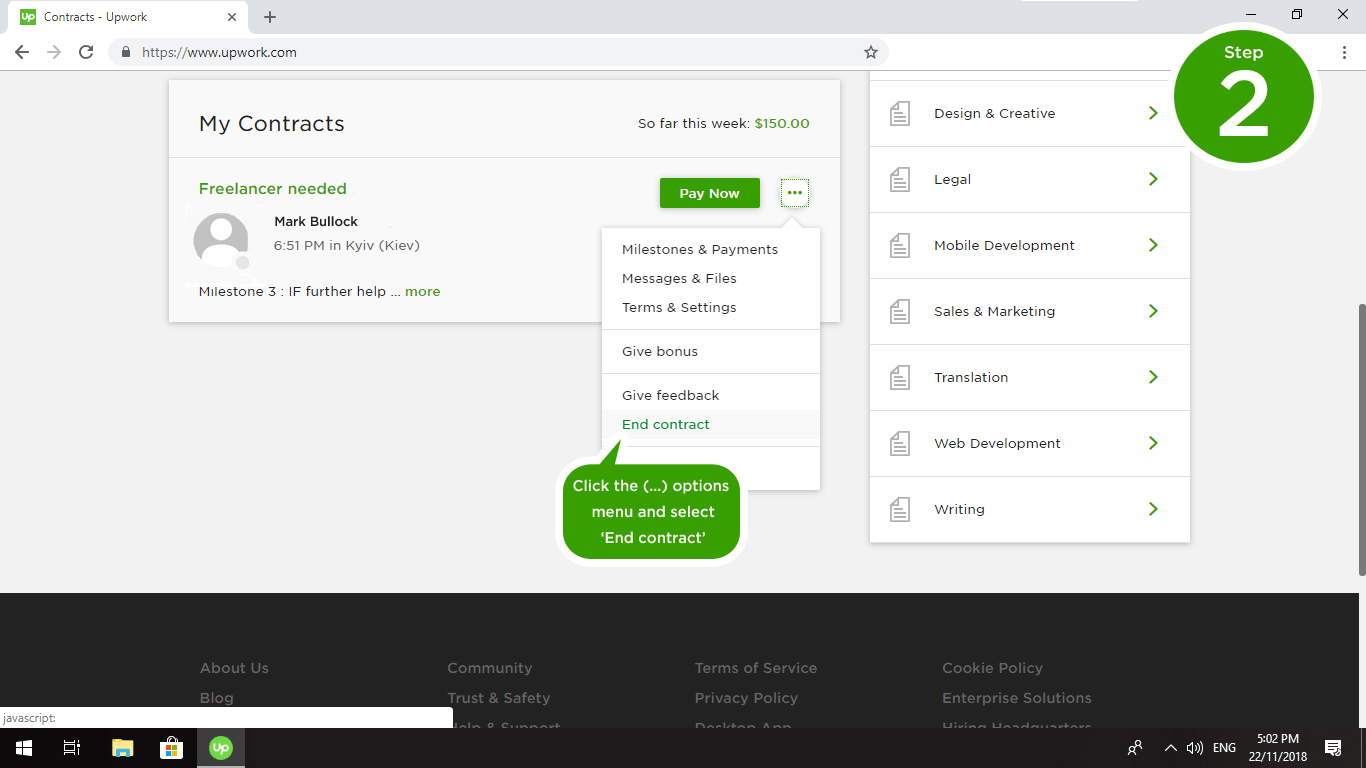Go forward using the browser forward arrow
Viewport: 1366px width, 768px height.
(x=54, y=52)
